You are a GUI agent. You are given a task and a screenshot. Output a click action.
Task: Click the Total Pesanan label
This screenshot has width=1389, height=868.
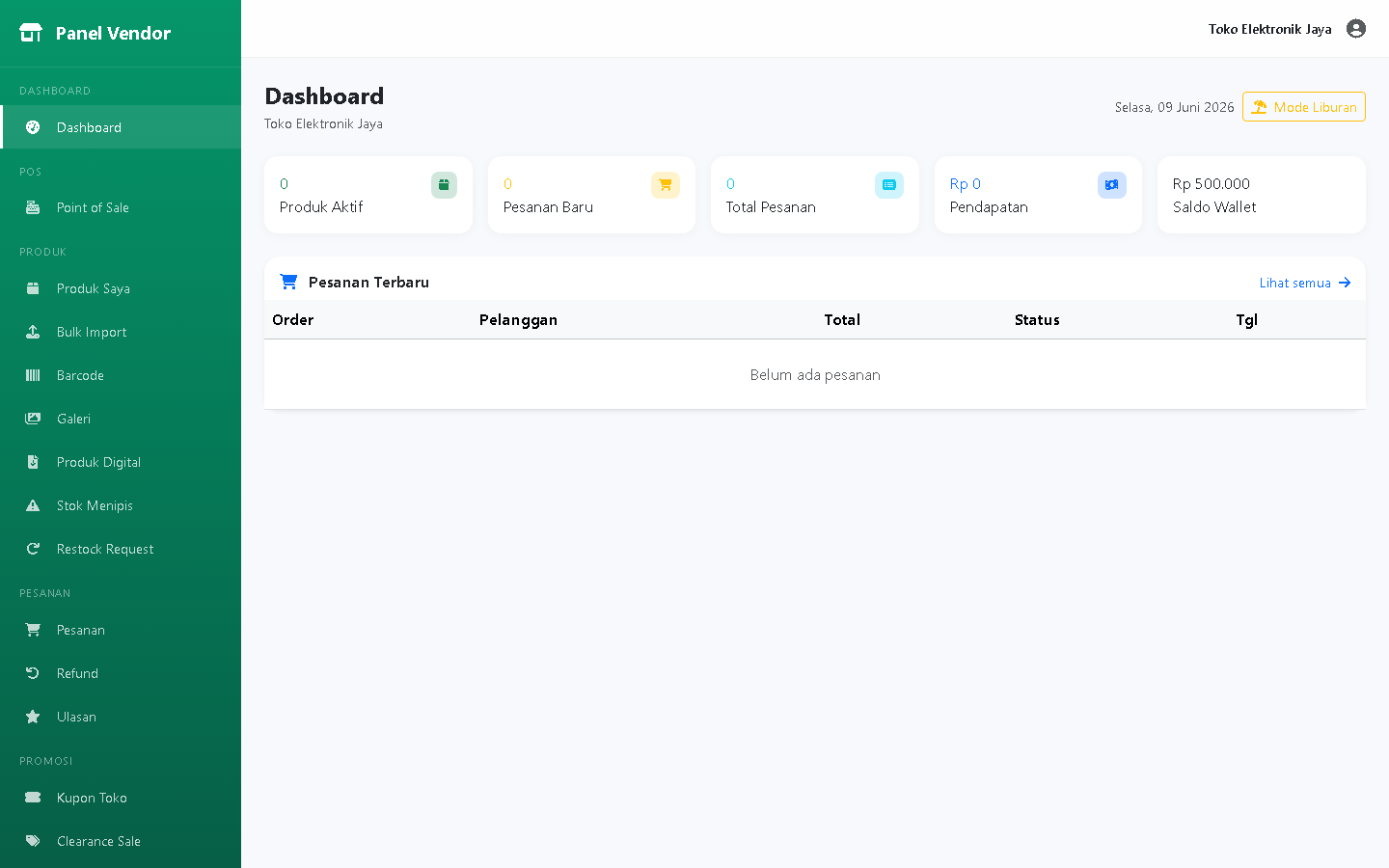[x=771, y=207]
